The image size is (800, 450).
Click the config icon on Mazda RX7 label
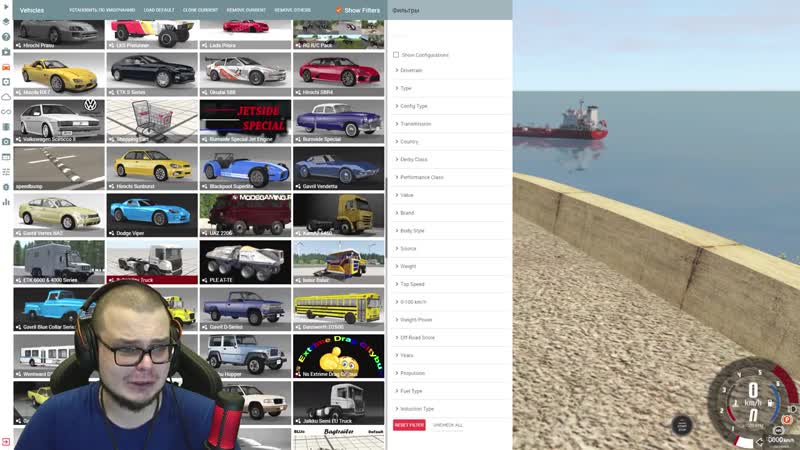click(x=18, y=92)
